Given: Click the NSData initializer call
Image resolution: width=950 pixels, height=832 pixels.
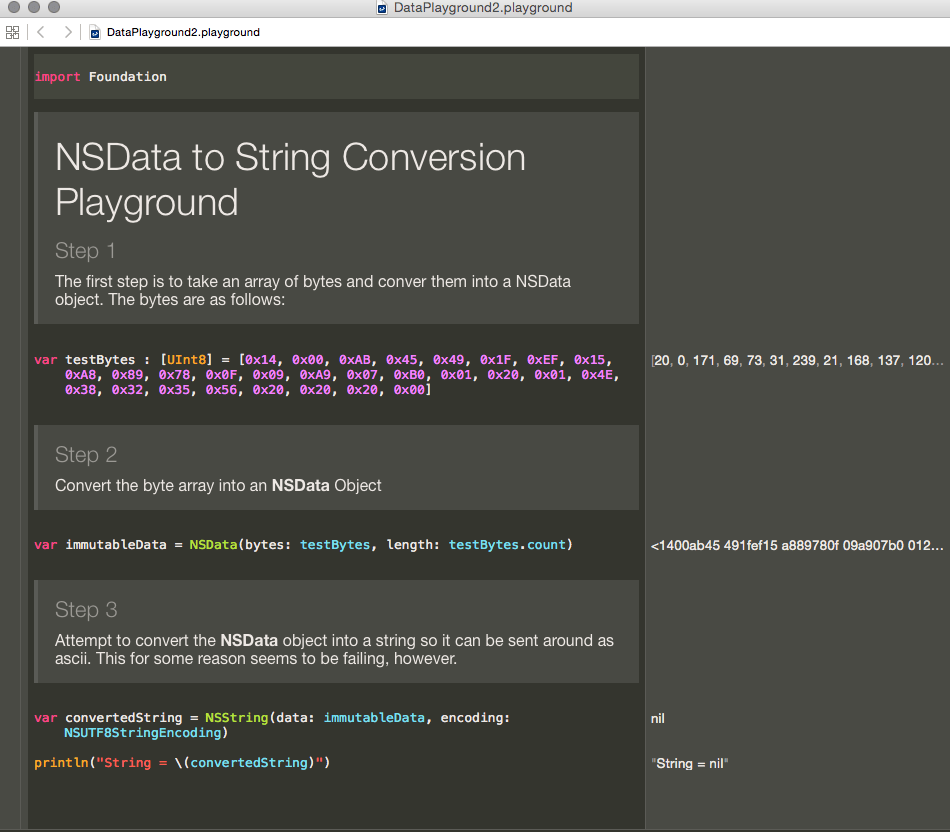Looking at the screenshot, I should (213, 545).
